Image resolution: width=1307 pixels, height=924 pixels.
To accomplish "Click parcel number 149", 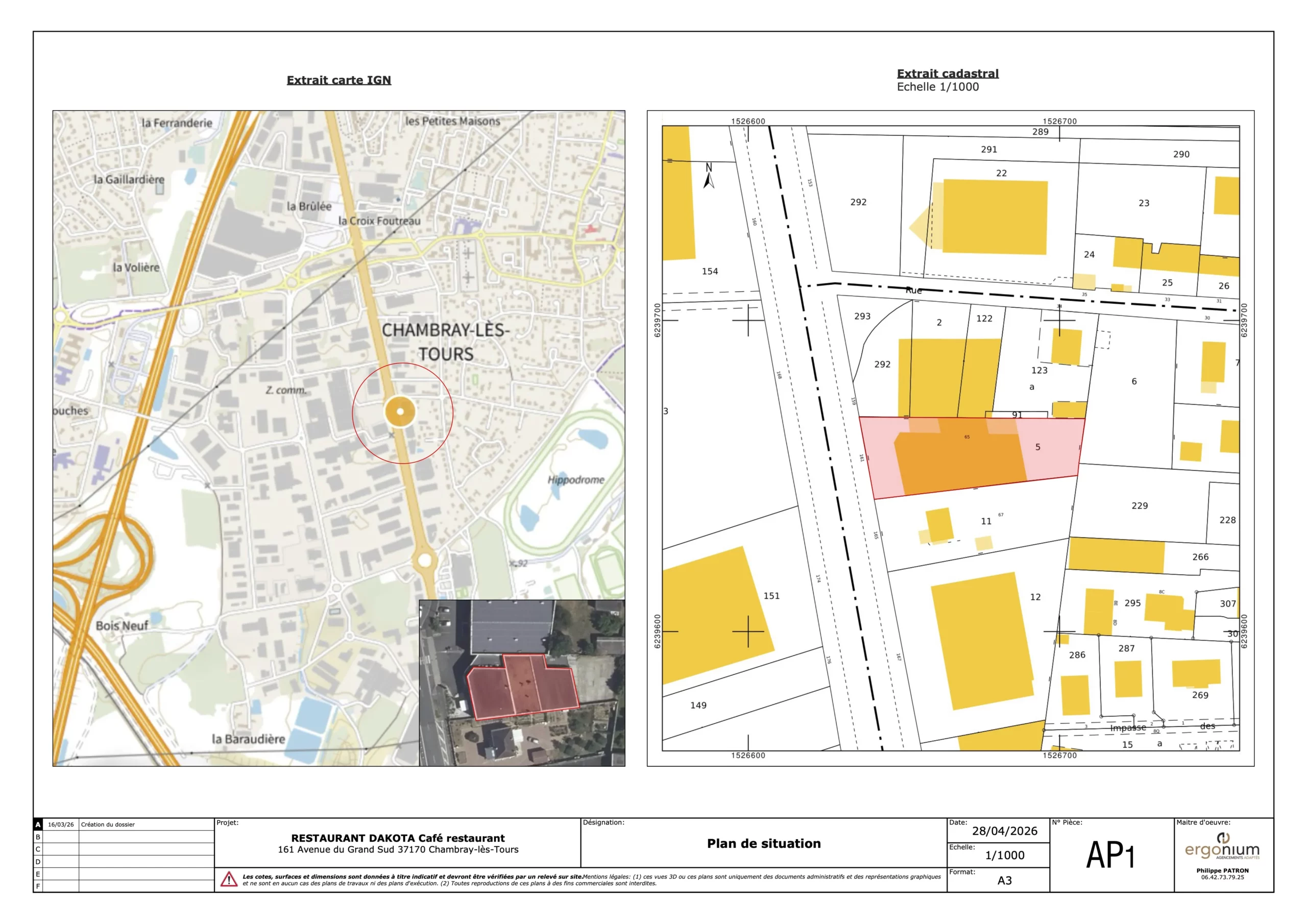I will [x=698, y=706].
